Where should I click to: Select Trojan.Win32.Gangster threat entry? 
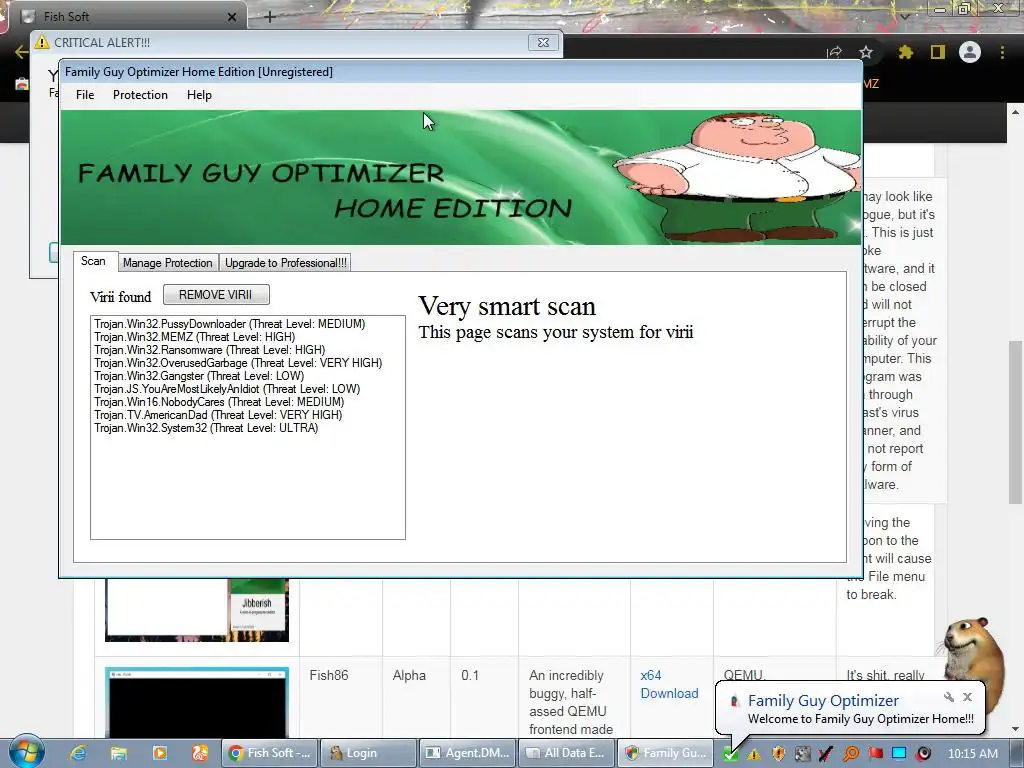click(x=199, y=376)
